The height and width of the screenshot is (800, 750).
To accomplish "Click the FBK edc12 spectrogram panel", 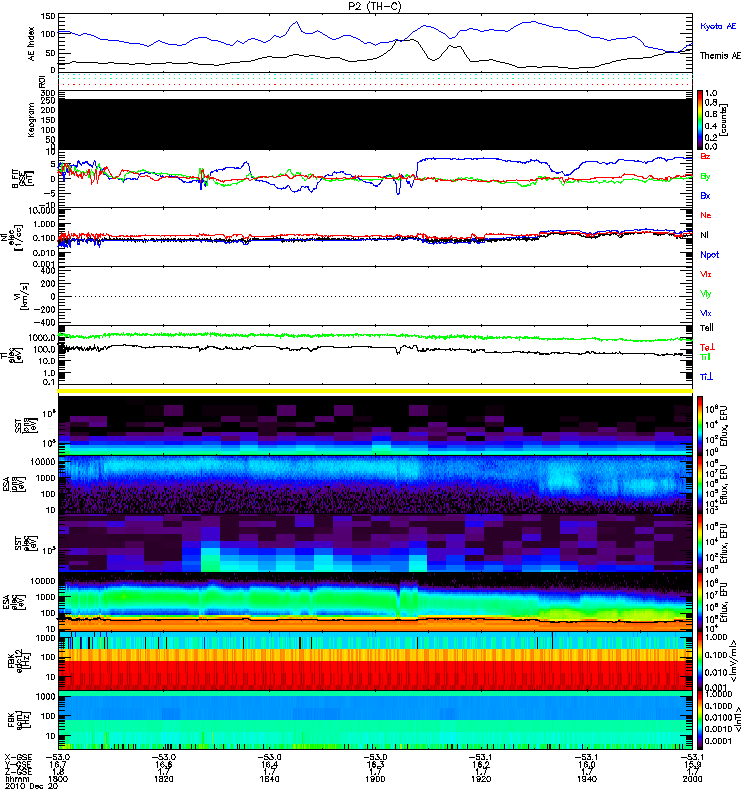I will 376,661.
